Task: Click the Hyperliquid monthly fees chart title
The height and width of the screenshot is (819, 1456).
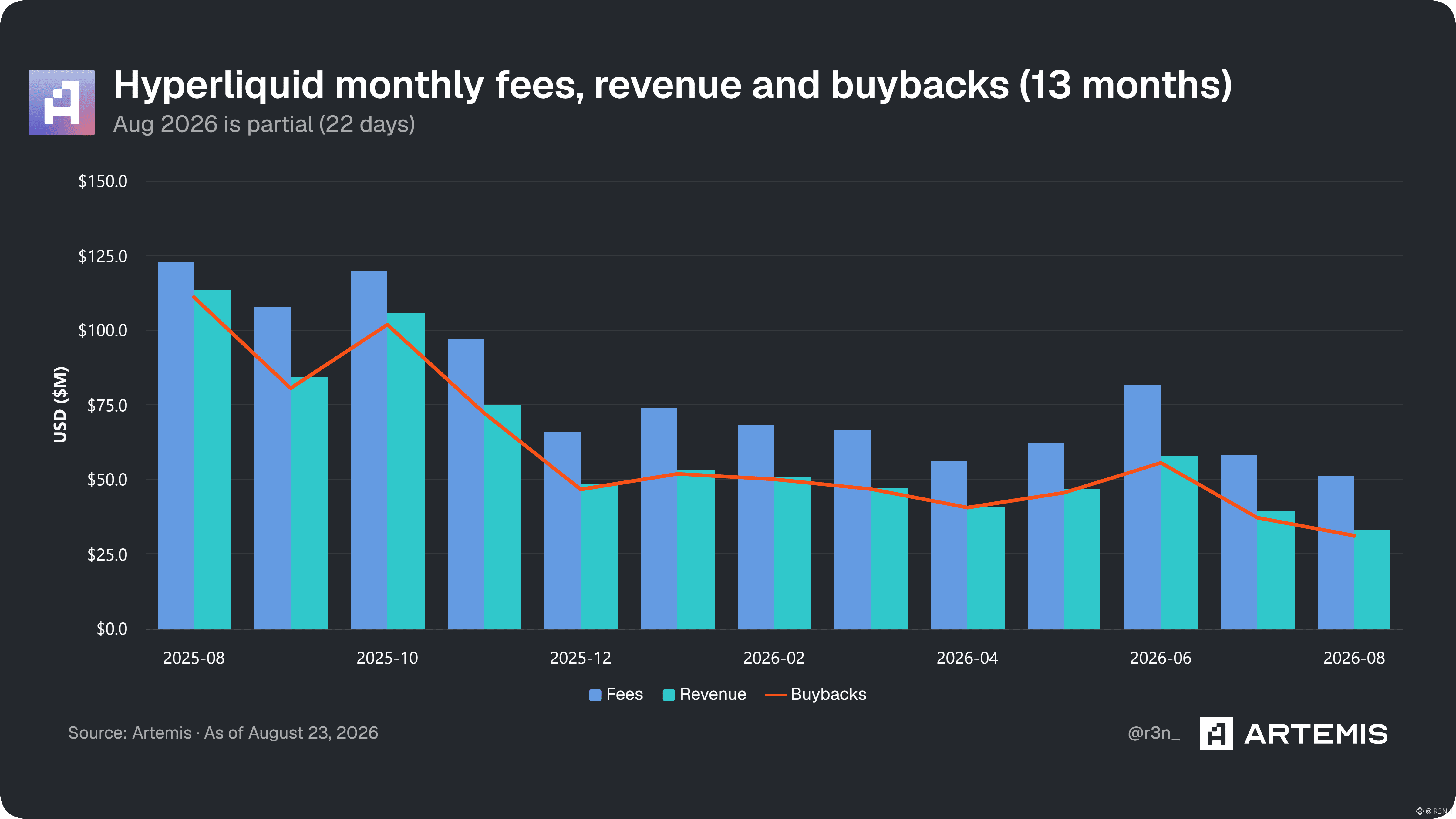Action: click(672, 85)
